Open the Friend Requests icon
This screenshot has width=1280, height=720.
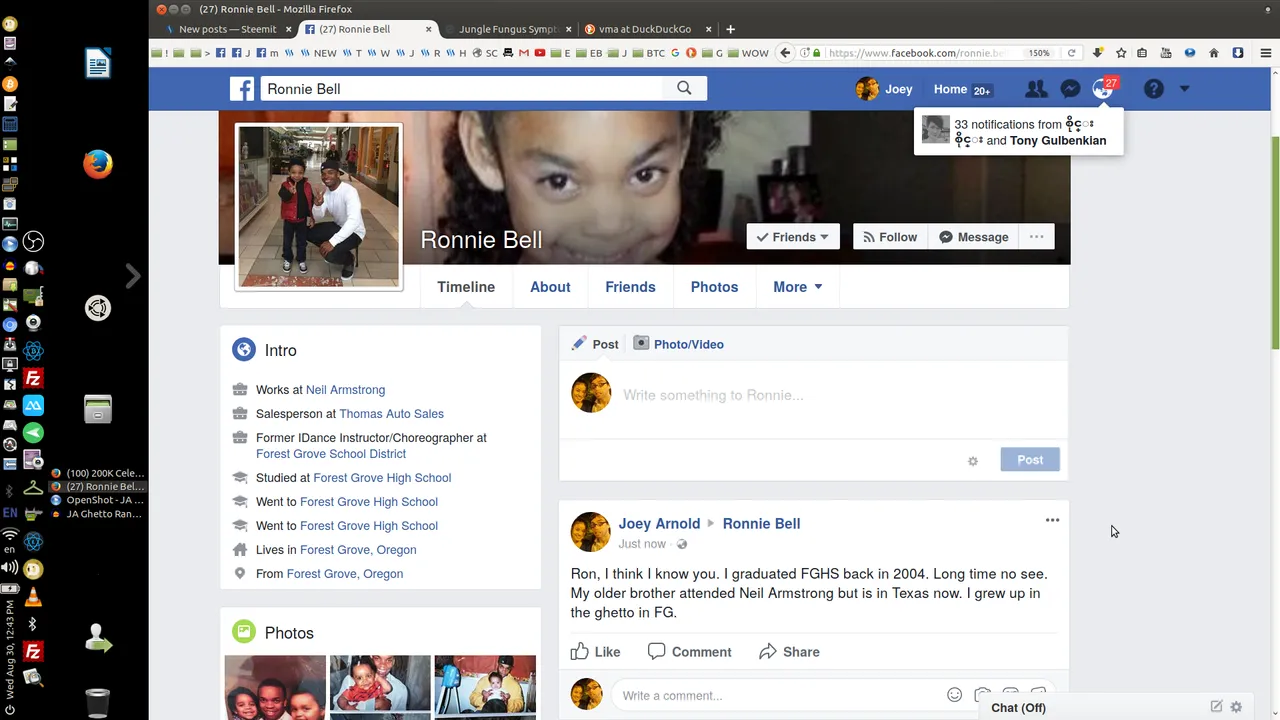pyautogui.click(x=1036, y=89)
